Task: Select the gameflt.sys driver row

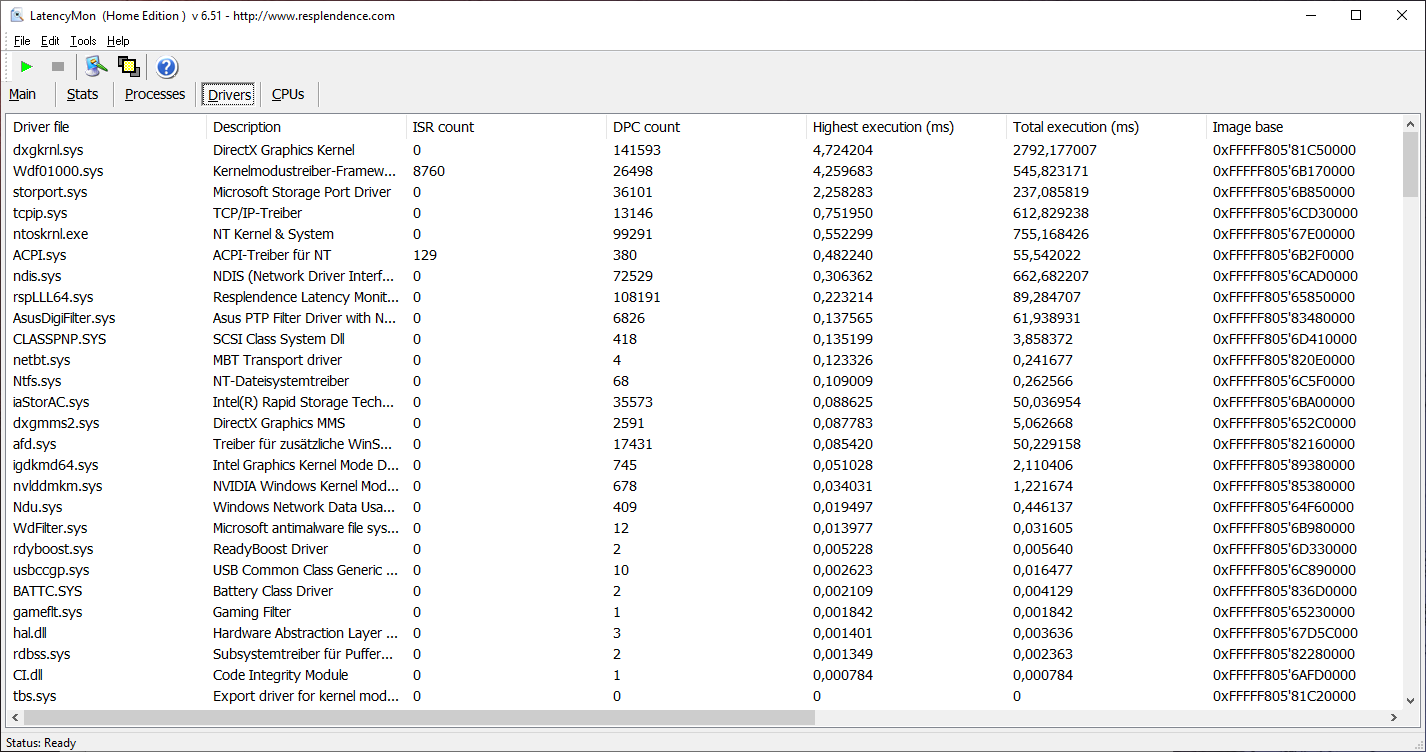Action: tap(704, 612)
